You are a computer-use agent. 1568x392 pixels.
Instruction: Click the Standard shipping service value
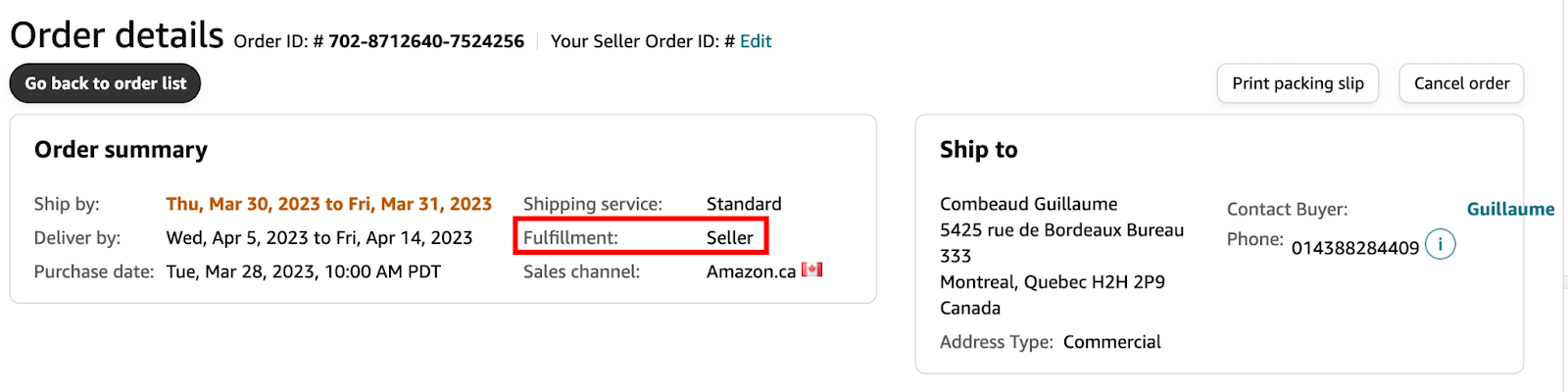744,204
